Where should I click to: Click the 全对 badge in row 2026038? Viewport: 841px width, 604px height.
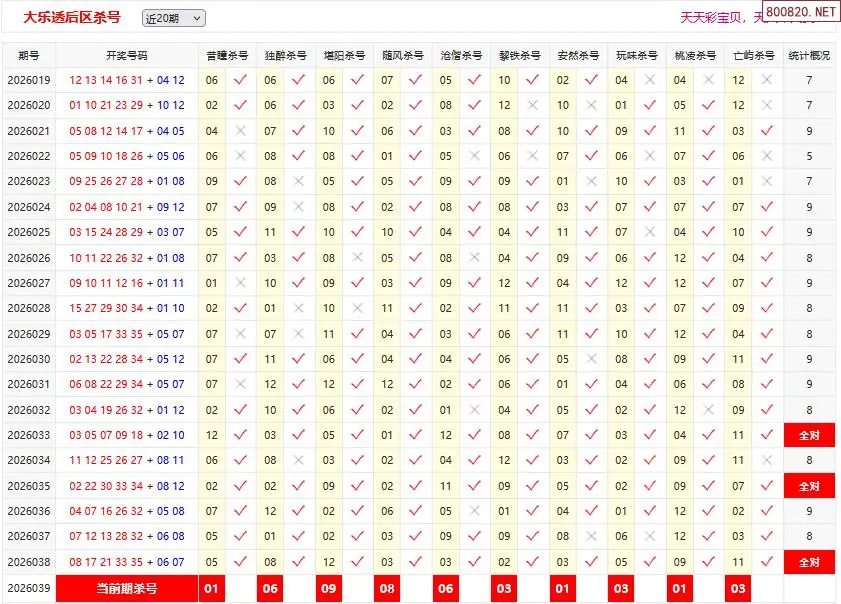(x=809, y=562)
